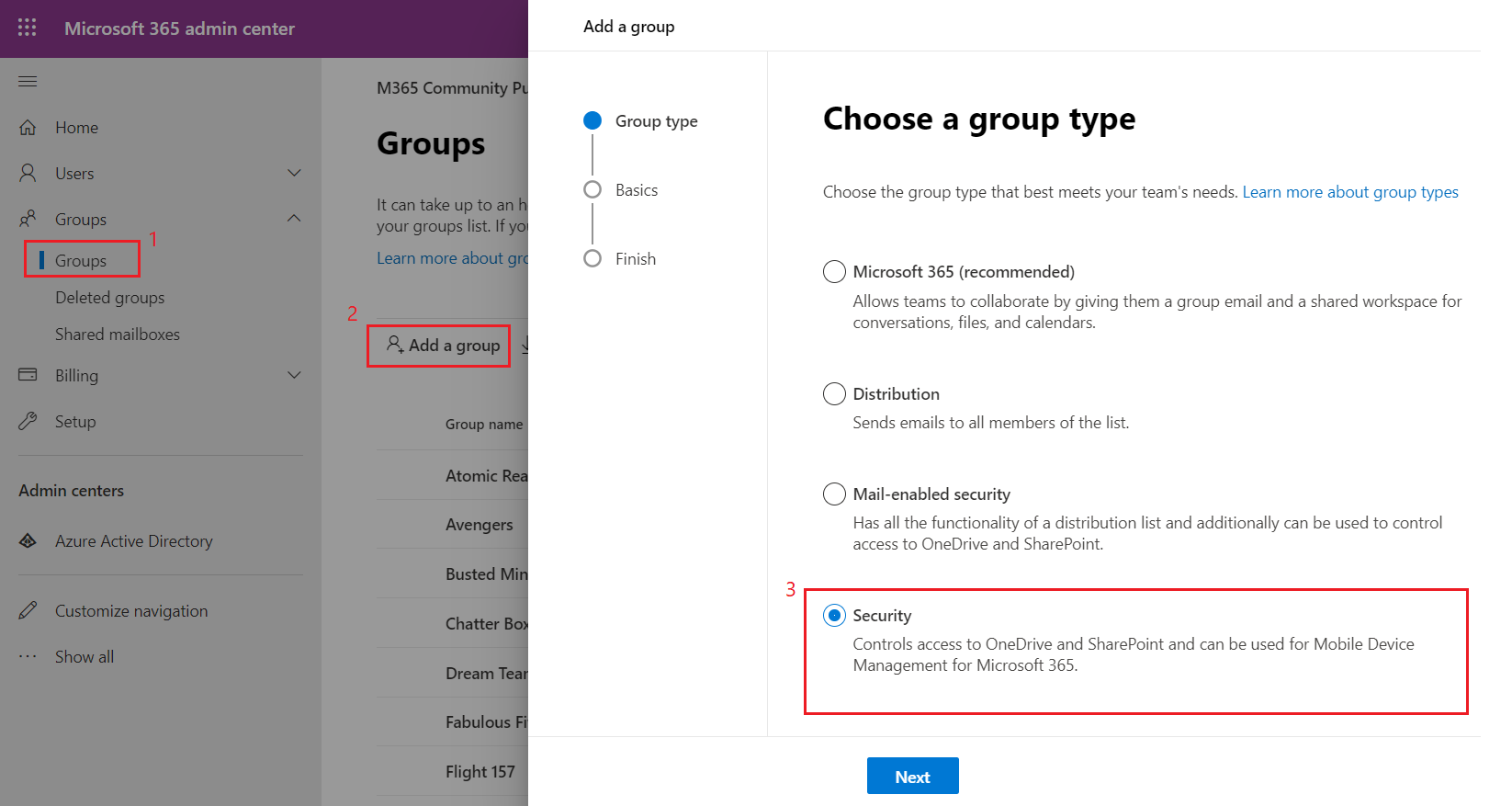The height and width of the screenshot is (806, 1512).
Task: Open the app launcher waffle icon
Action: [x=28, y=28]
